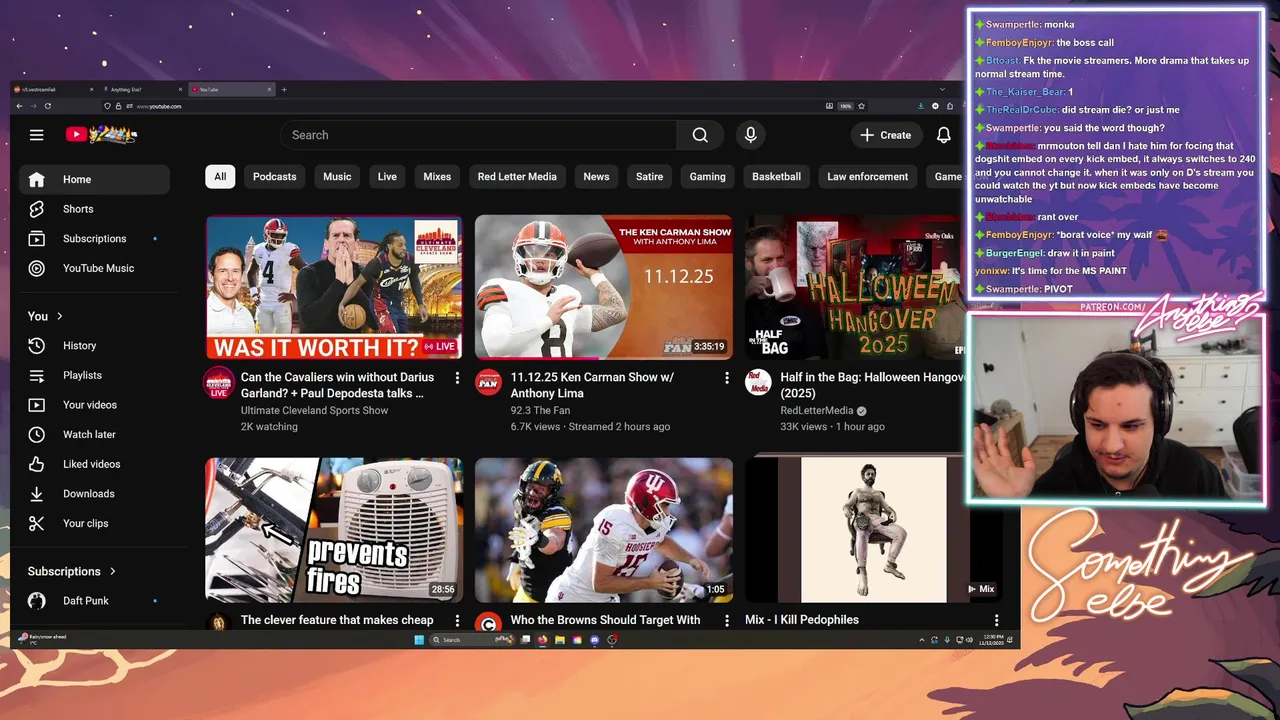1280x720 pixels.
Task: Click the RedLetterMedia channel name
Action: pyautogui.click(x=817, y=411)
